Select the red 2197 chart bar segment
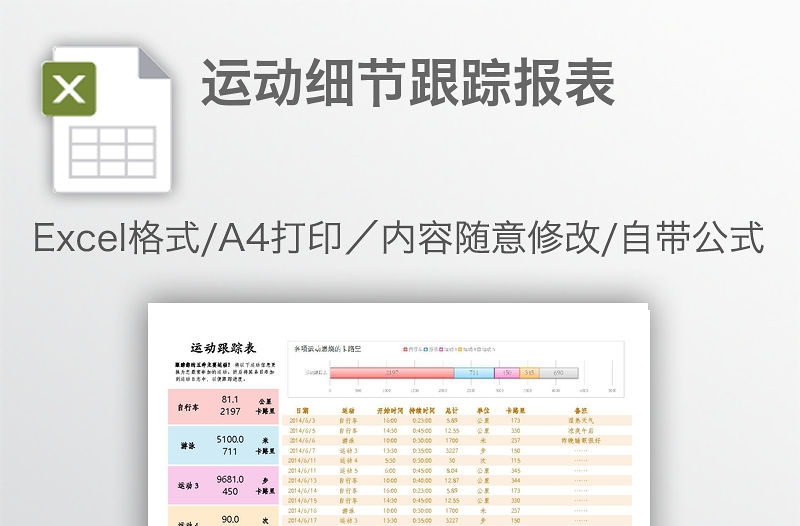Screen dimensions: 800x526 click(x=392, y=373)
